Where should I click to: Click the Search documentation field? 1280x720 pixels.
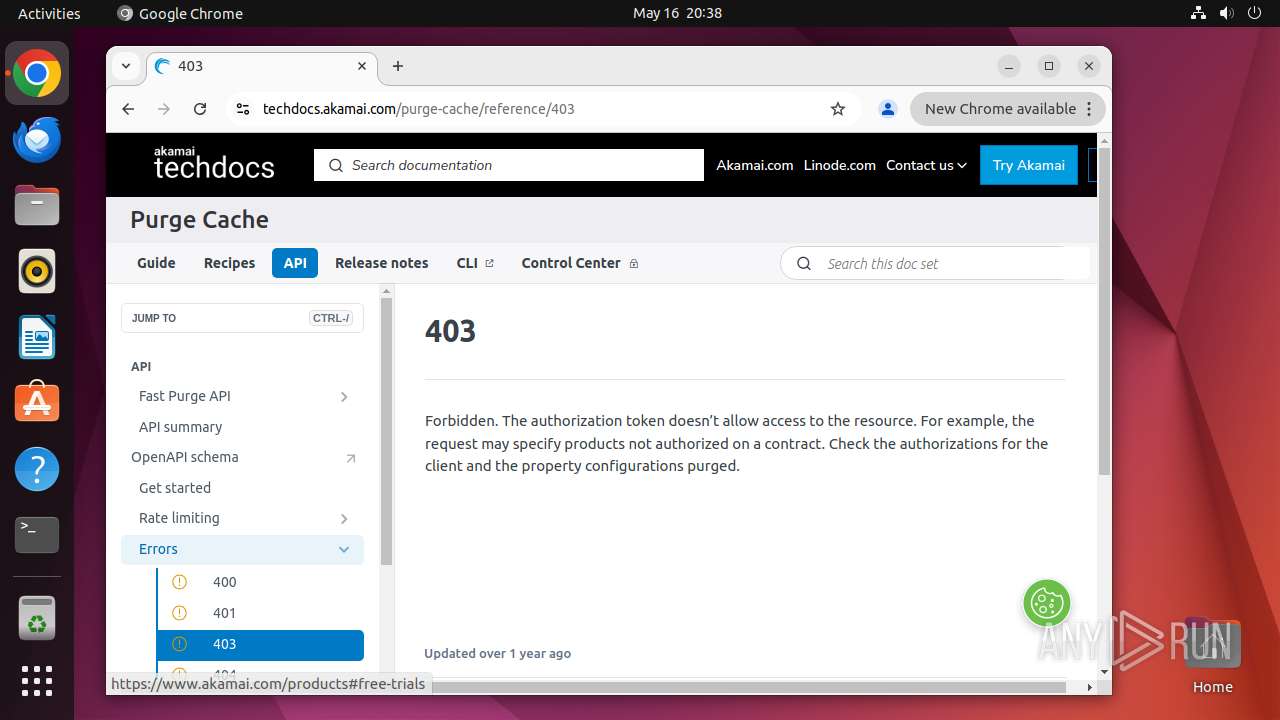point(509,165)
